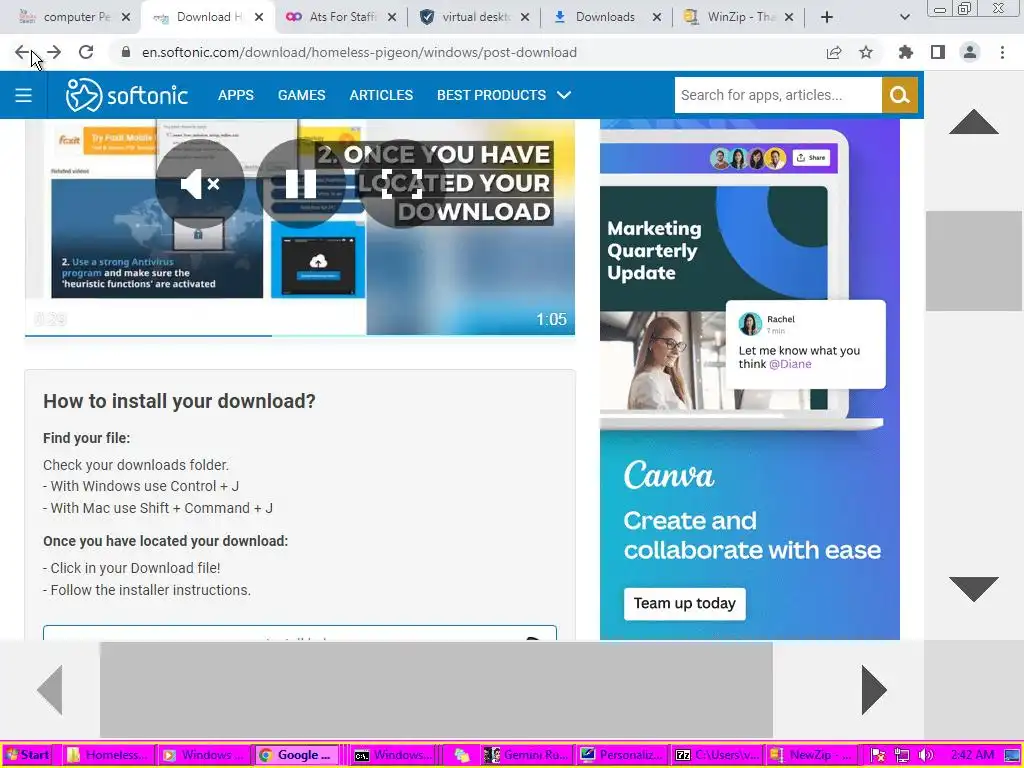Image resolution: width=1024 pixels, height=768 pixels.
Task: Click the horizontal scroll-right arrow
Action: (x=874, y=690)
